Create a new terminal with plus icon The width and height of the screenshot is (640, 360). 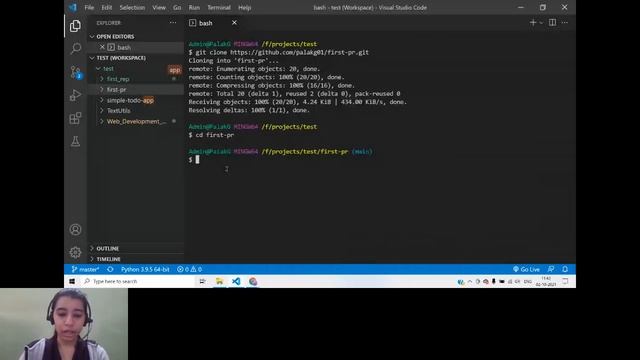(x=533, y=23)
